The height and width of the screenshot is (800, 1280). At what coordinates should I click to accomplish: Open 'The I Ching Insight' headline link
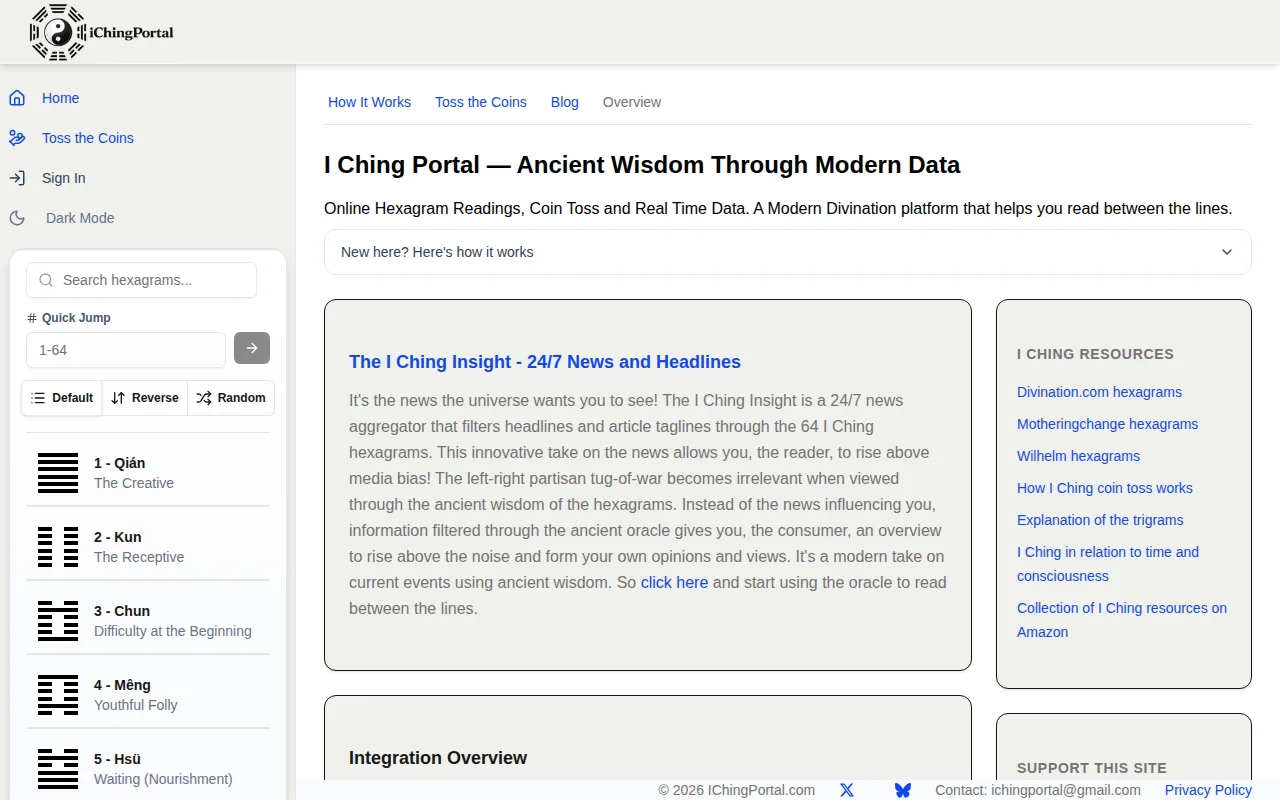(x=545, y=362)
